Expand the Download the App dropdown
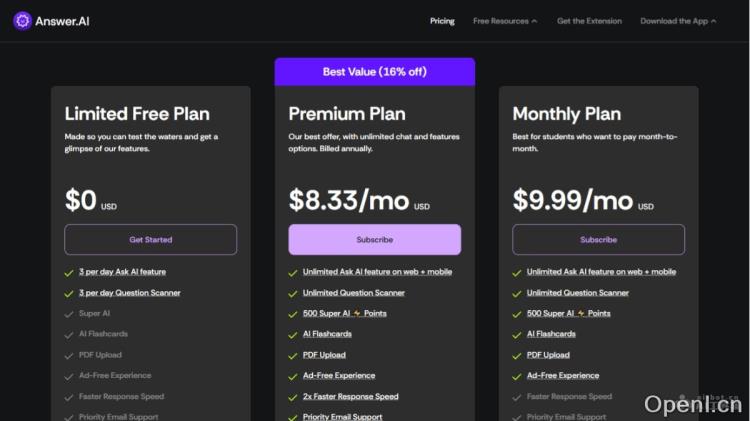 pos(678,21)
